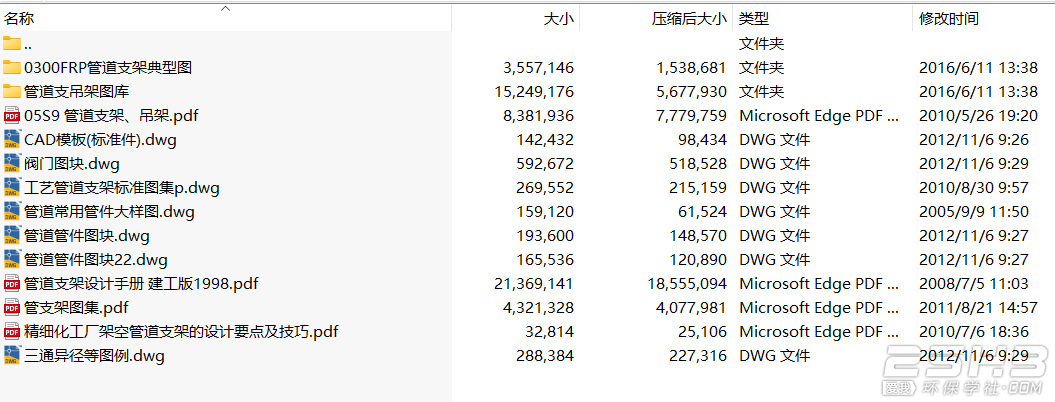This screenshot has height=402, width=1055.
Task: Click the 压缩后大小 column header
Action: click(689, 19)
